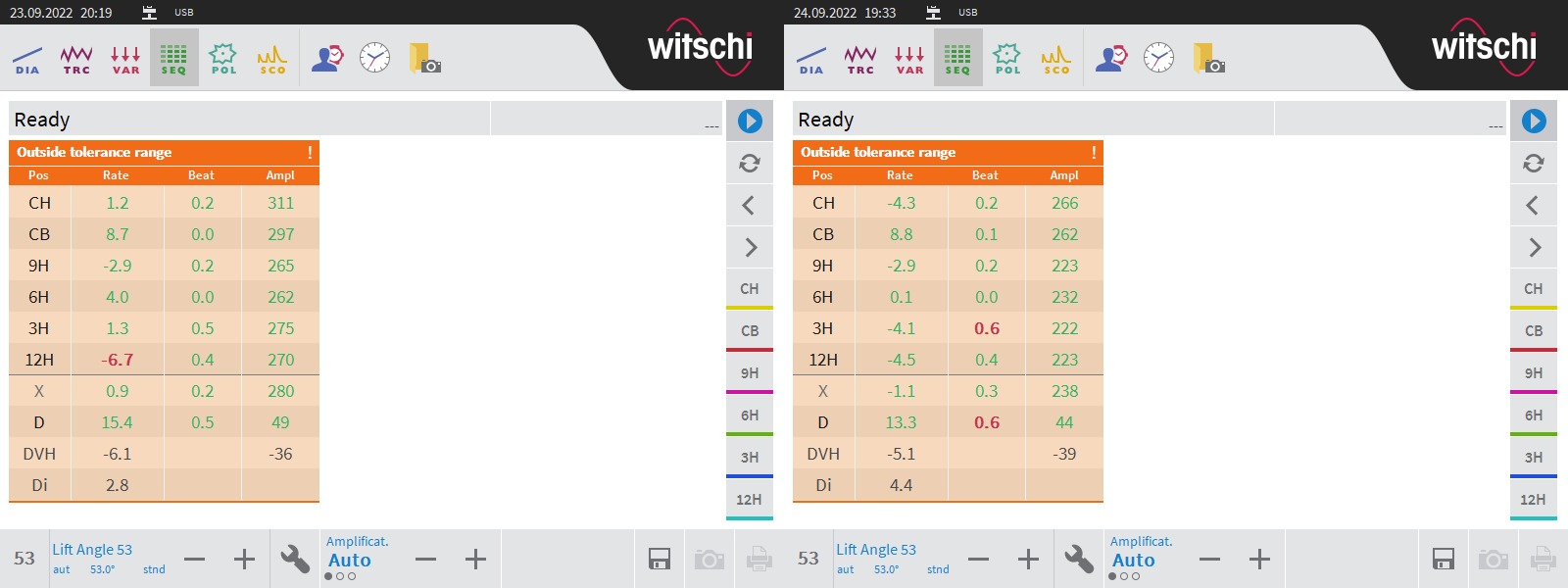Switch to VAR mode in right screen
The image size is (1568, 588).
click(x=909, y=59)
